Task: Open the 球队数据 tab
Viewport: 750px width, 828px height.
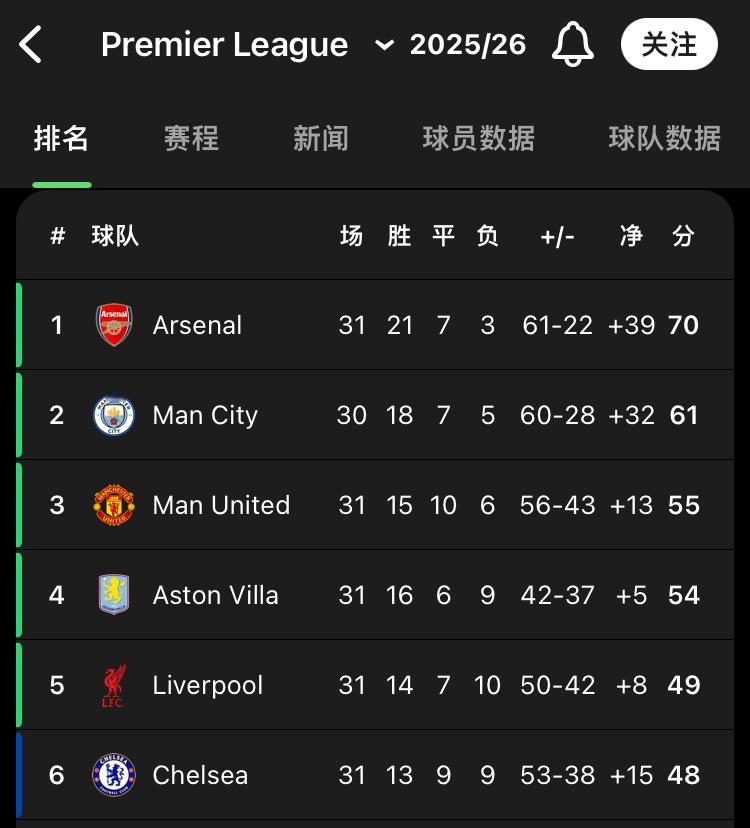Action: tap(665, 138)
